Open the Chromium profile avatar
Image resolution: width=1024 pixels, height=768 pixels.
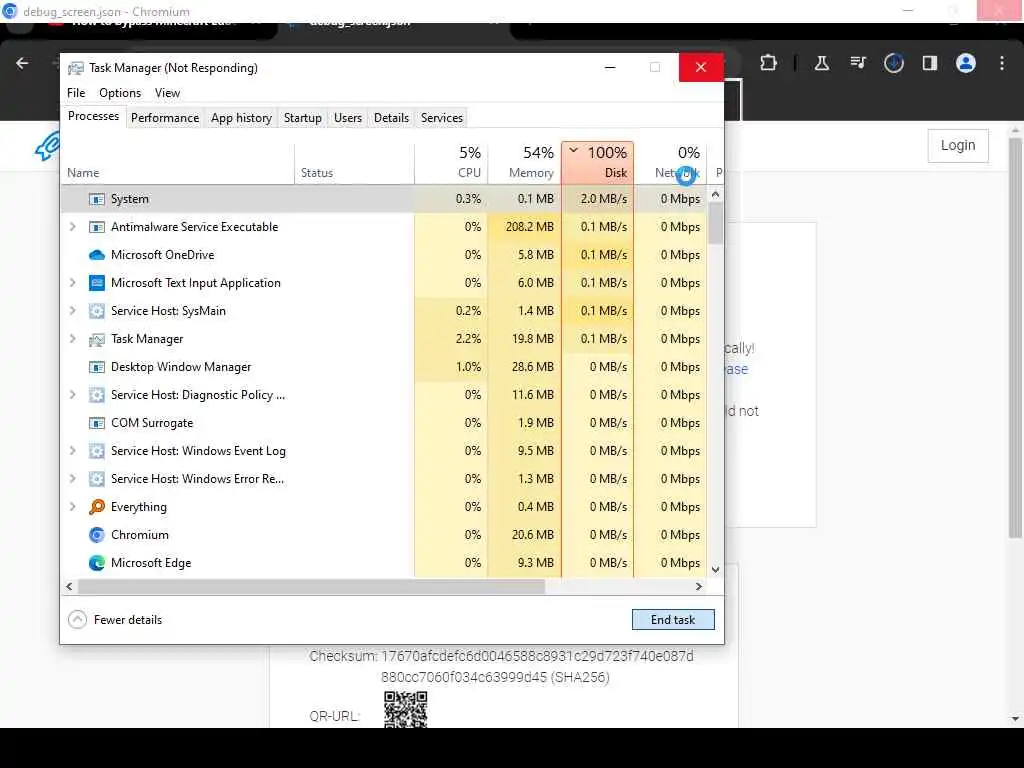click(x=965, y=63)
